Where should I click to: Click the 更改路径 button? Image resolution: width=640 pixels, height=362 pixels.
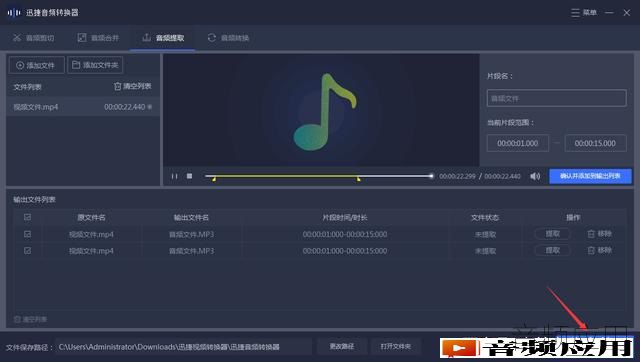(342, 346)
